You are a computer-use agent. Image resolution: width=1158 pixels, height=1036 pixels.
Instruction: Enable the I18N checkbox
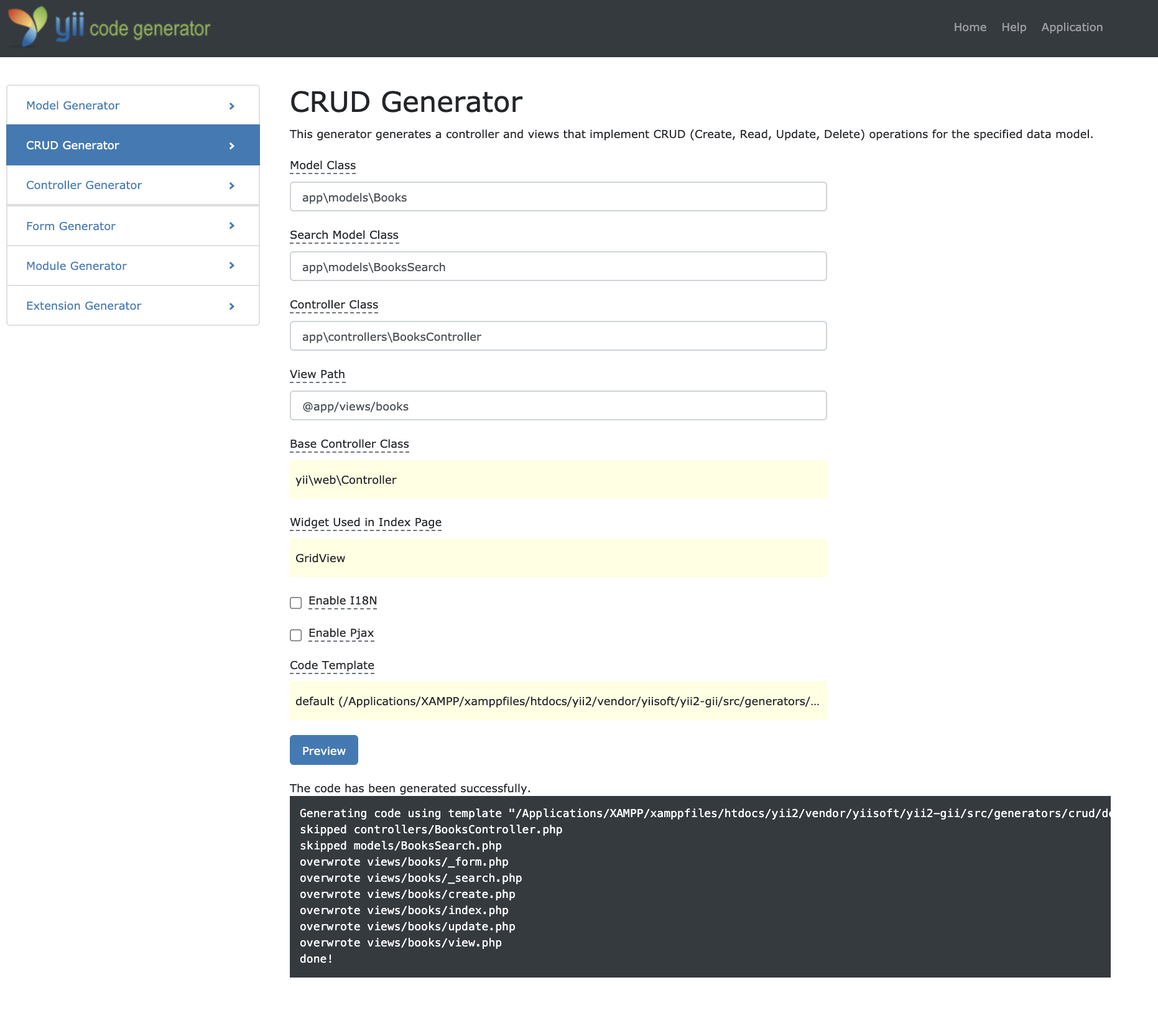click(x=296, y=603)
